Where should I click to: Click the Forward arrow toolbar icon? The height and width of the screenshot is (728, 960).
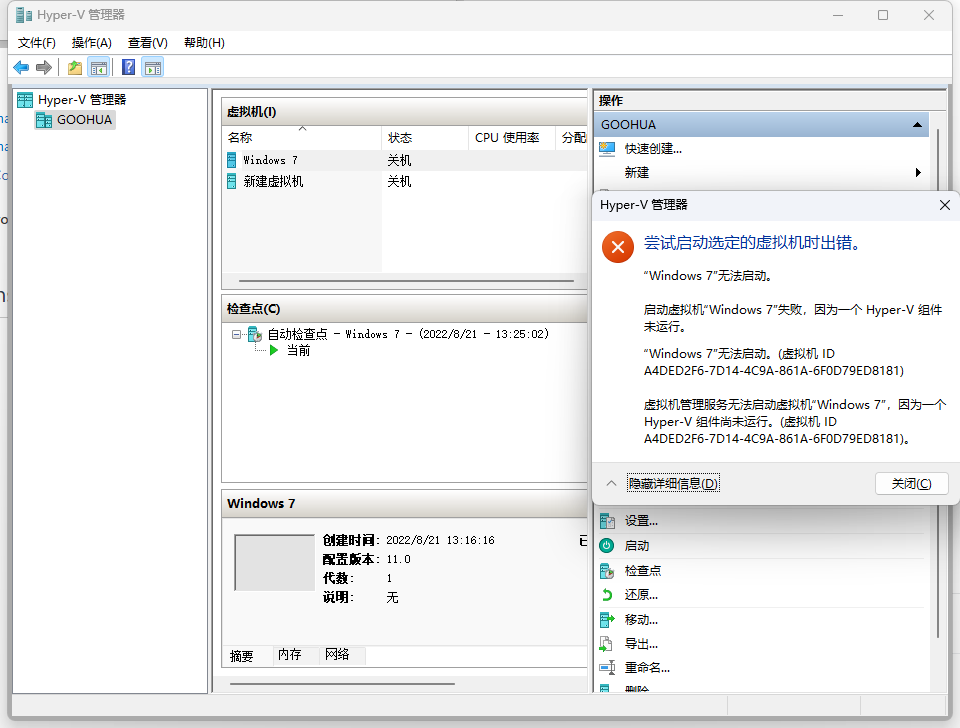[43, 67]
